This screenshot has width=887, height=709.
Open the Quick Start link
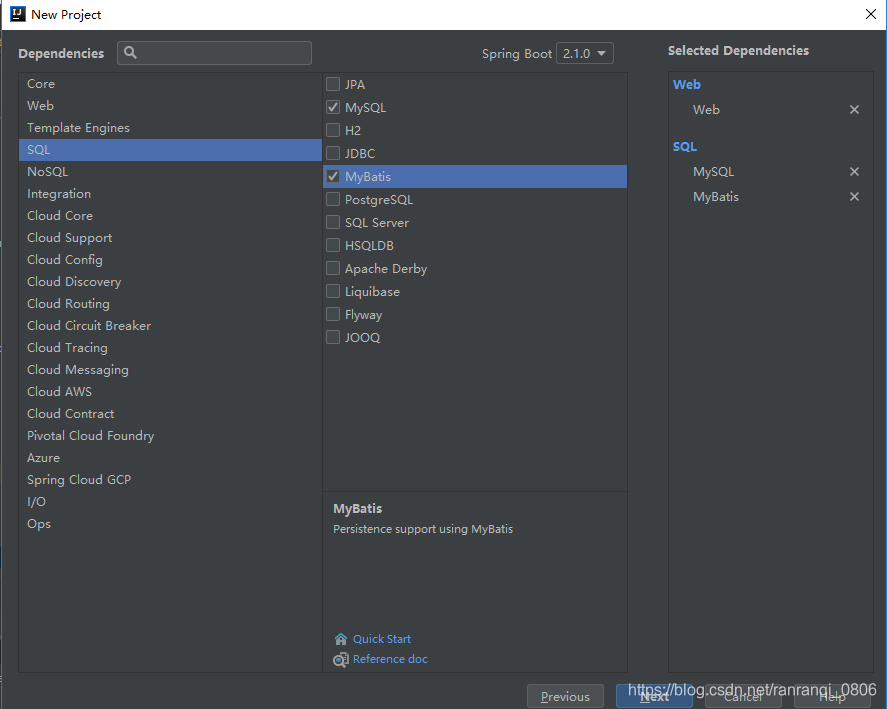coord(382,639)
